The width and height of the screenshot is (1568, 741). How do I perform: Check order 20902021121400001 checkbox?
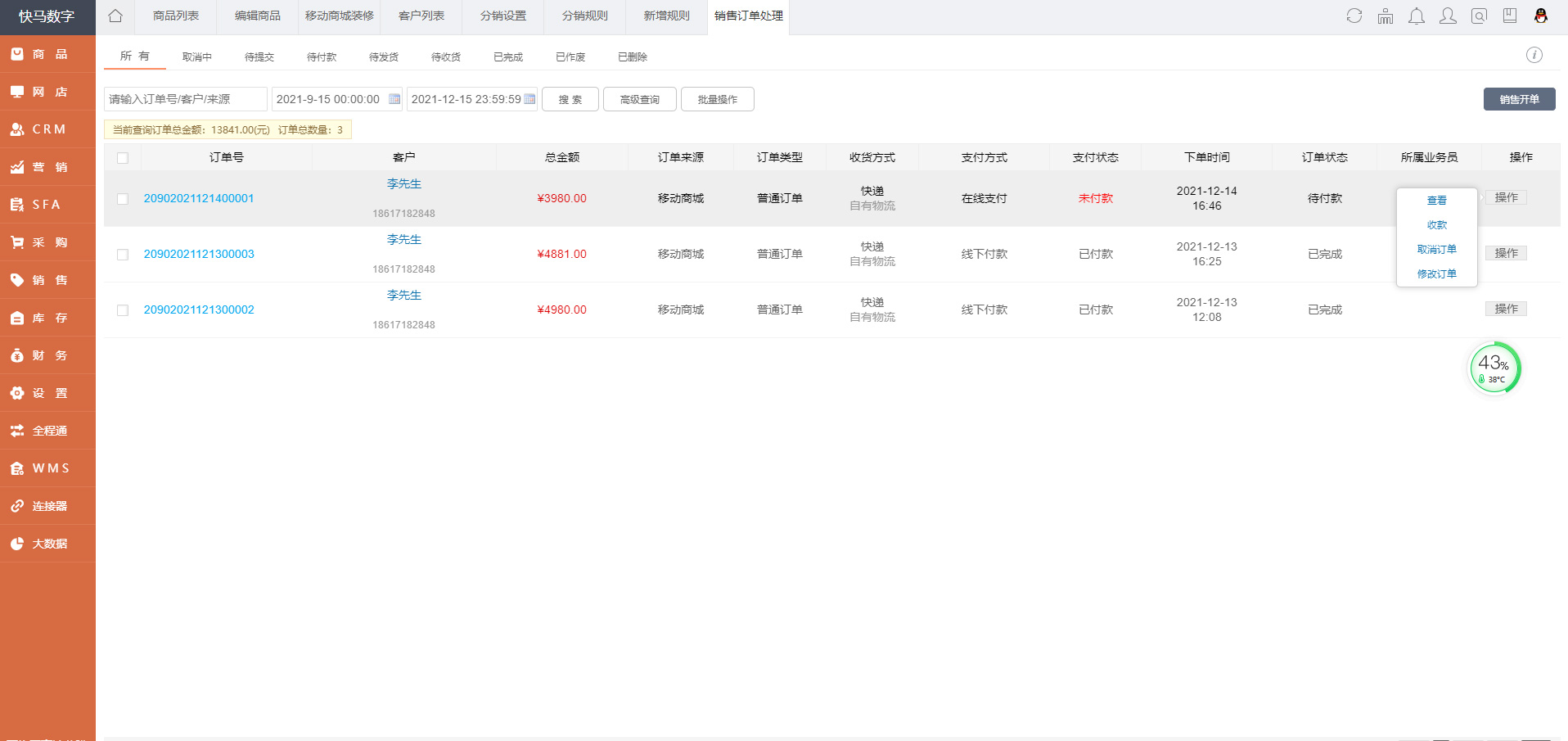[123, 199]
